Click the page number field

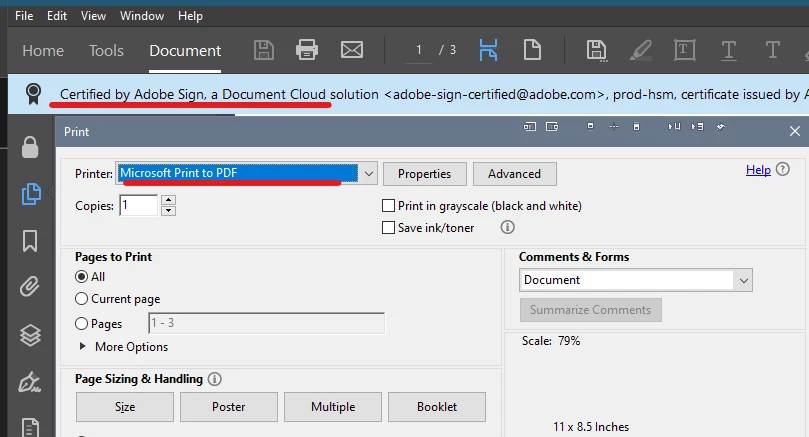pyautogui.click(x=419, y=50)
